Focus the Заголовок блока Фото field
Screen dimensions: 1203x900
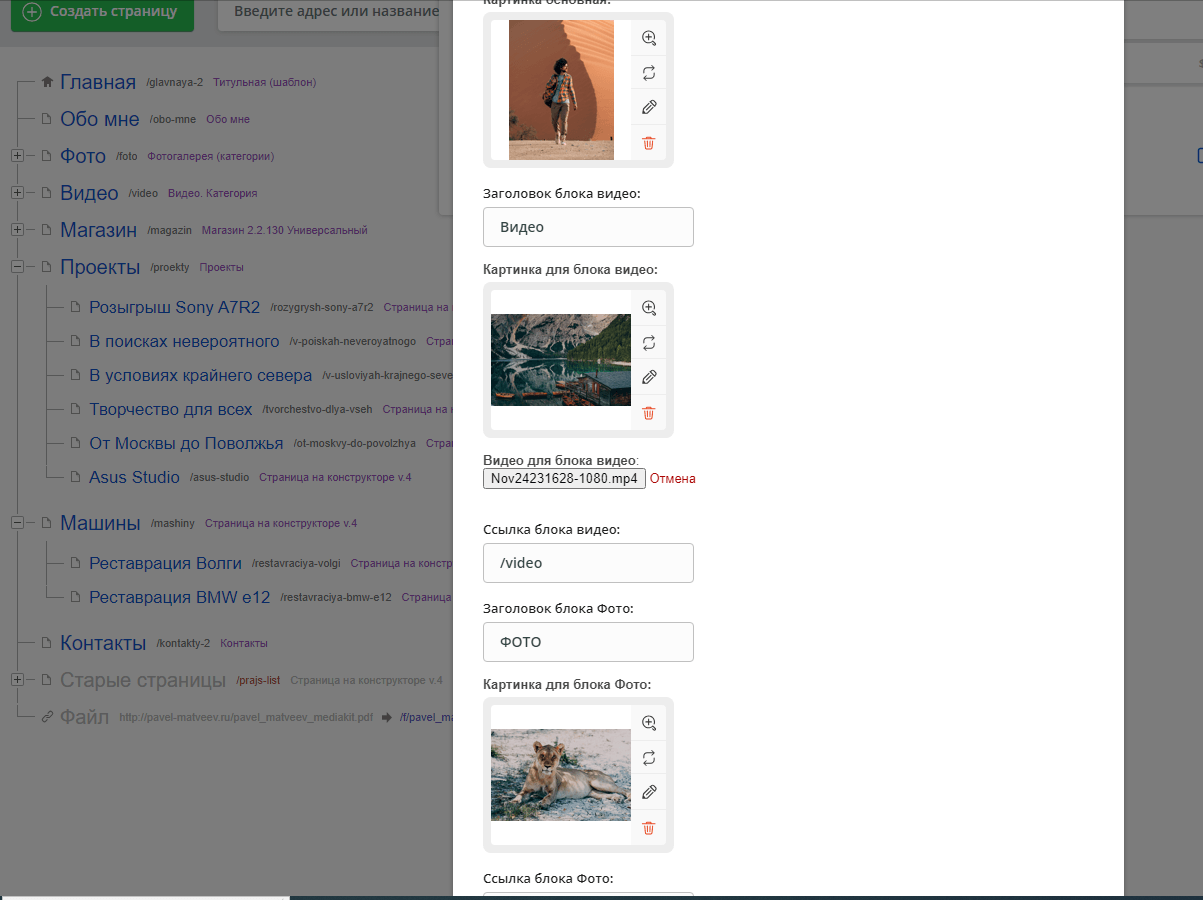(588, 642)
